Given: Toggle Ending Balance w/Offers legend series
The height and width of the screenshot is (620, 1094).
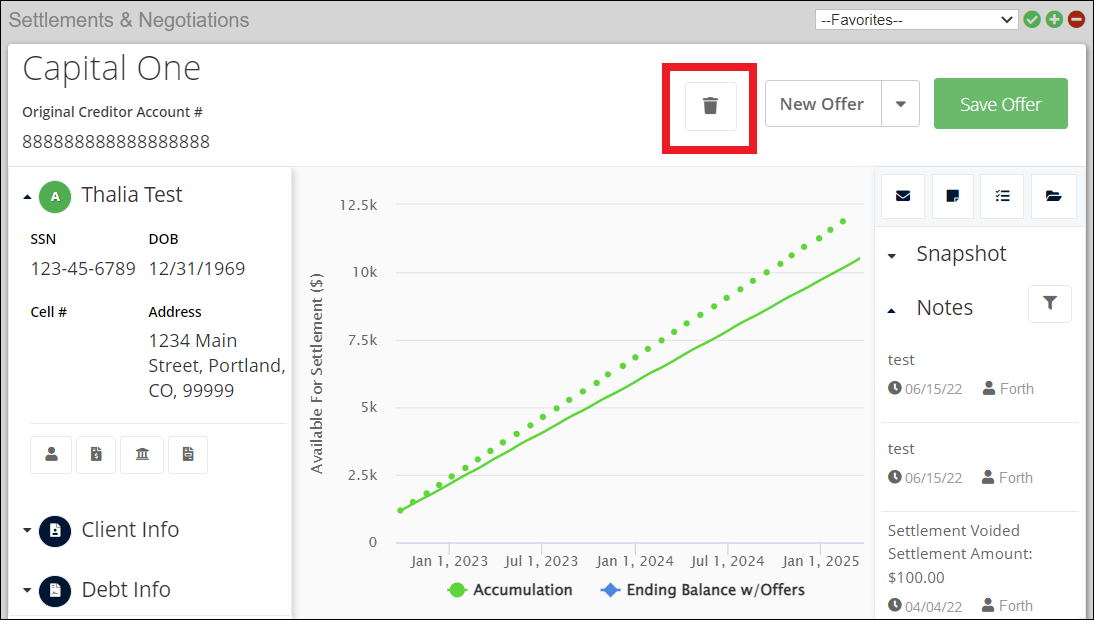Looking at the screenshot, I should pyautogui.click(x=703, y=590).
